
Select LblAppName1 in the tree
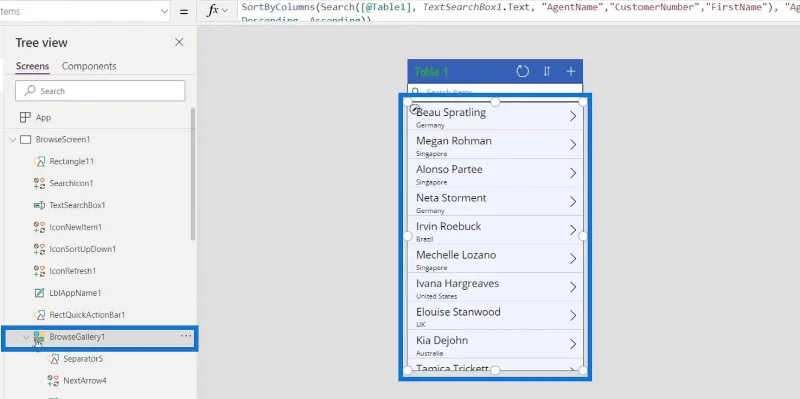(x=75, y=293)
